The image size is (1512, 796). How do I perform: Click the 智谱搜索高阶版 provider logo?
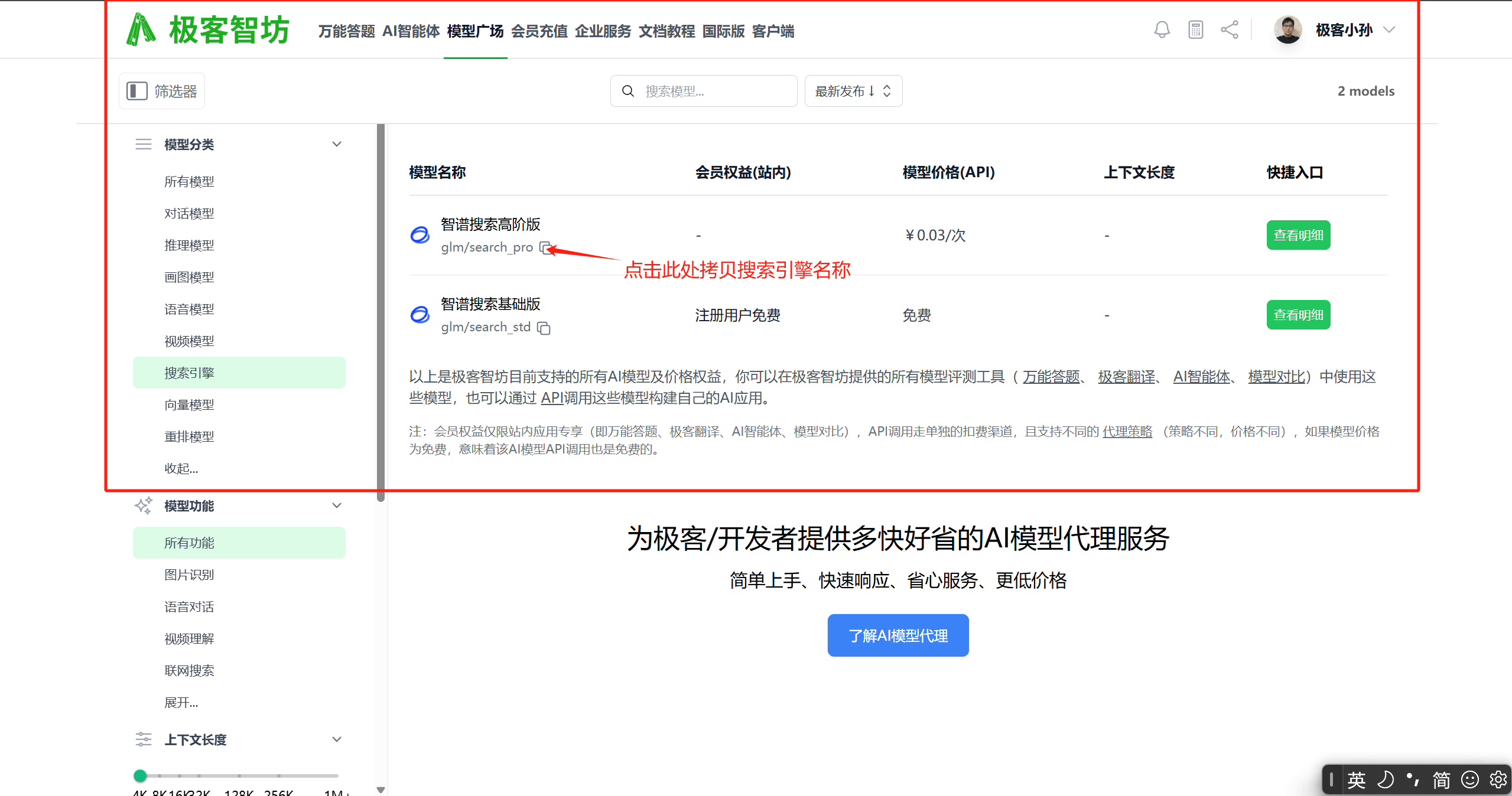point(420,235)
